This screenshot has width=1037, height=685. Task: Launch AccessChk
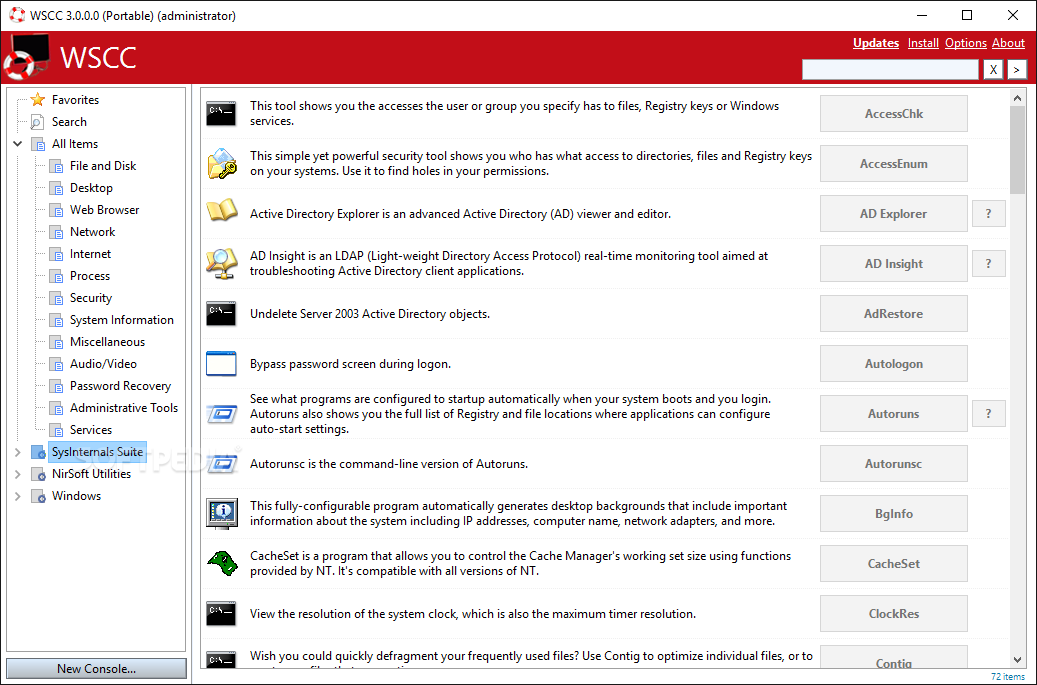tap(893, 114)
